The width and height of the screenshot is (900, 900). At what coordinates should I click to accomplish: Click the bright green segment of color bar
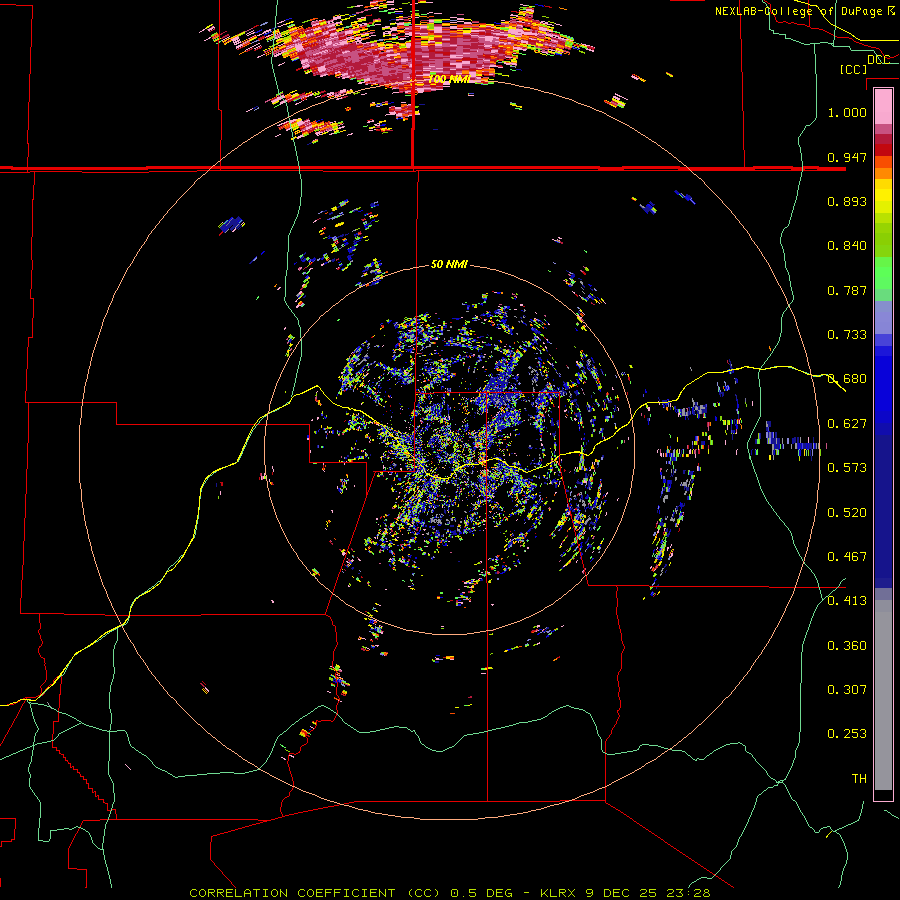883,273
